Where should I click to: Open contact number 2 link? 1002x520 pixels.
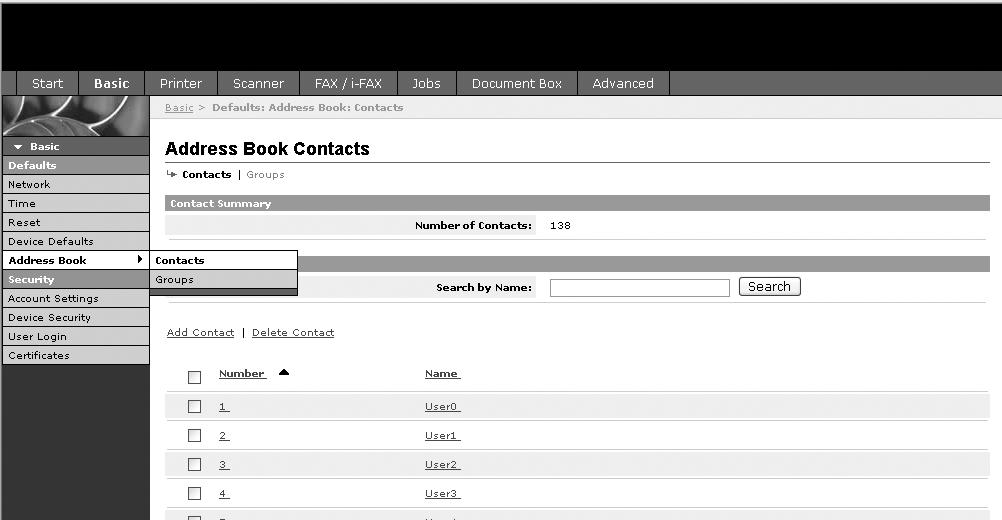coord(224,436)
